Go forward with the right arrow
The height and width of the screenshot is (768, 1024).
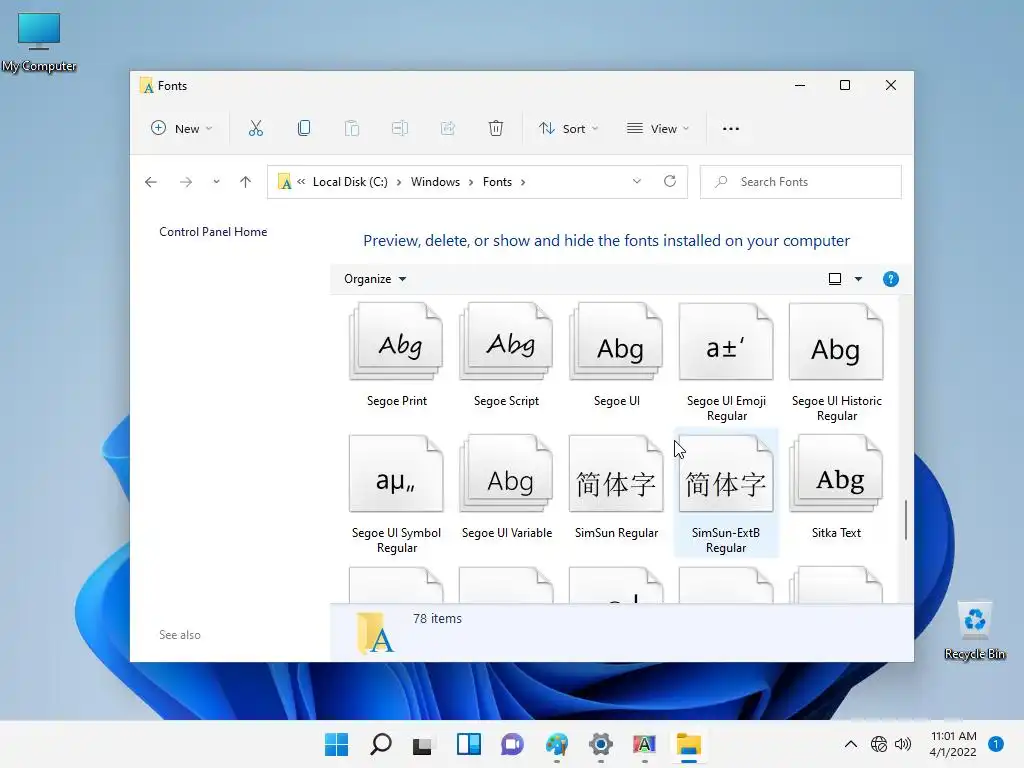186,182
